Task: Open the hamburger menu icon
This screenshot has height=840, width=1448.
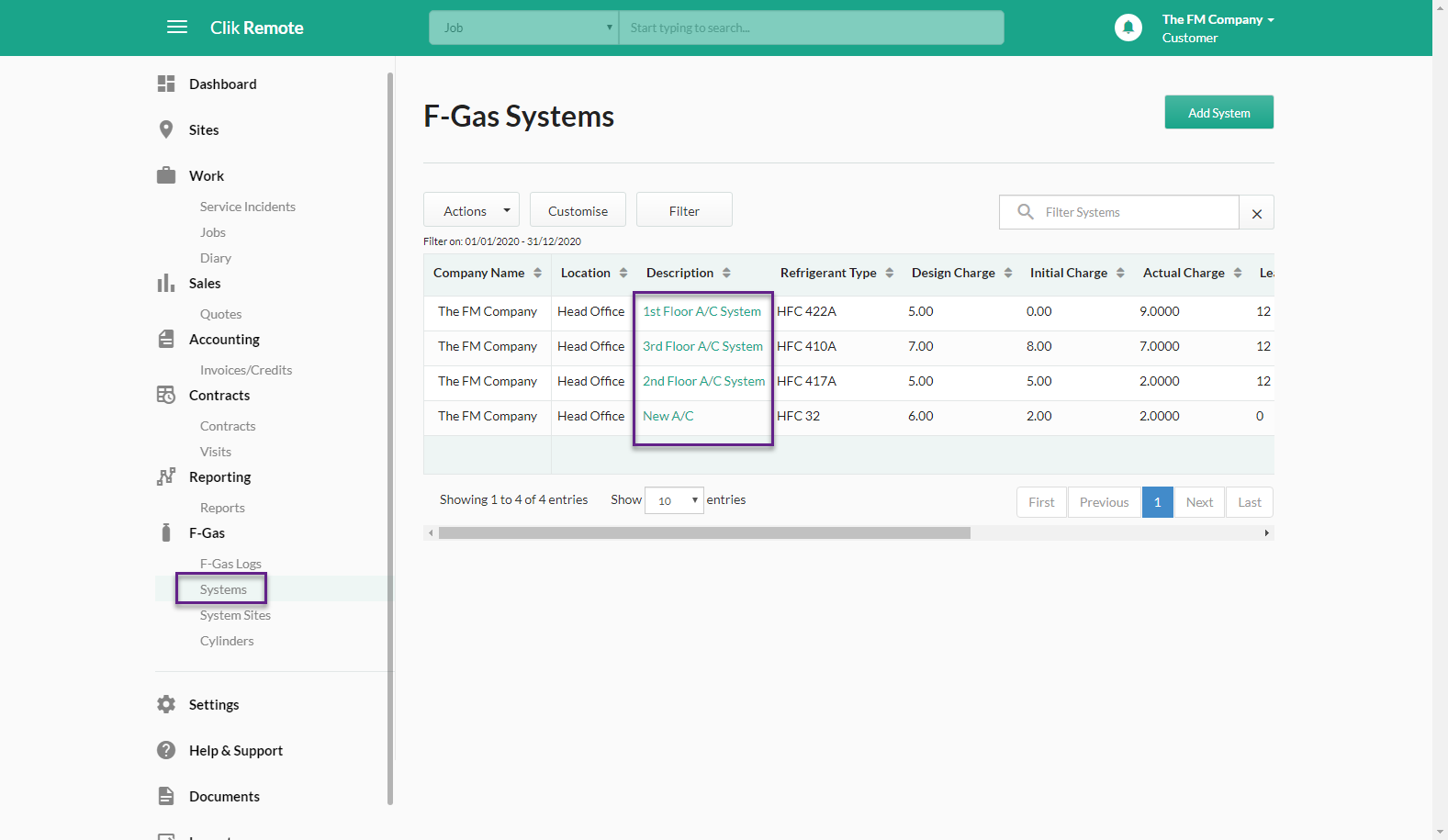Action: (177, 28)
